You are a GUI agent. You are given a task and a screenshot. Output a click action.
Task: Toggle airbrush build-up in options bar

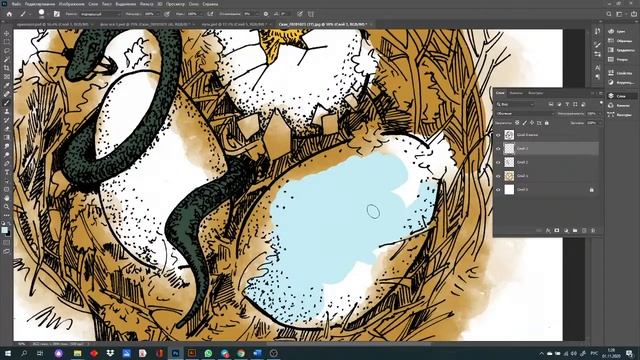(210, 14)
